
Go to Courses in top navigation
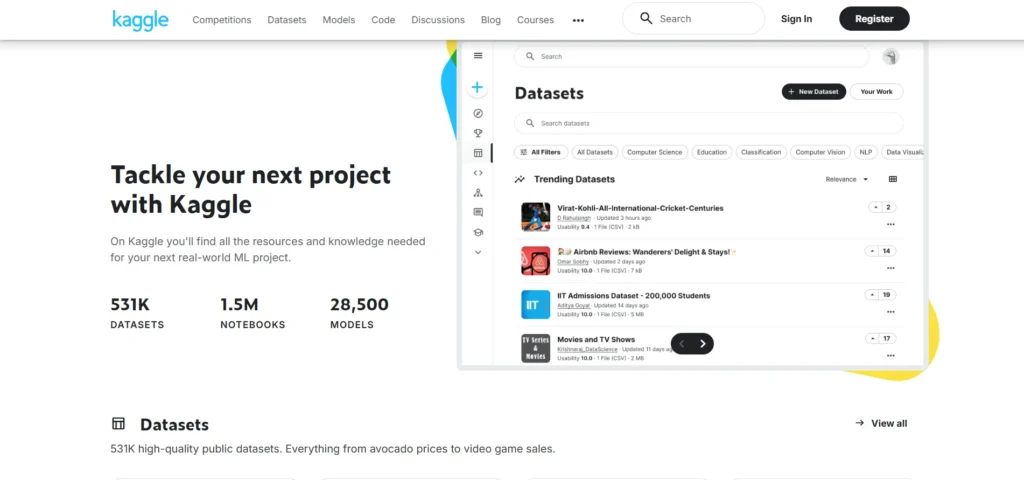point(535,20)
